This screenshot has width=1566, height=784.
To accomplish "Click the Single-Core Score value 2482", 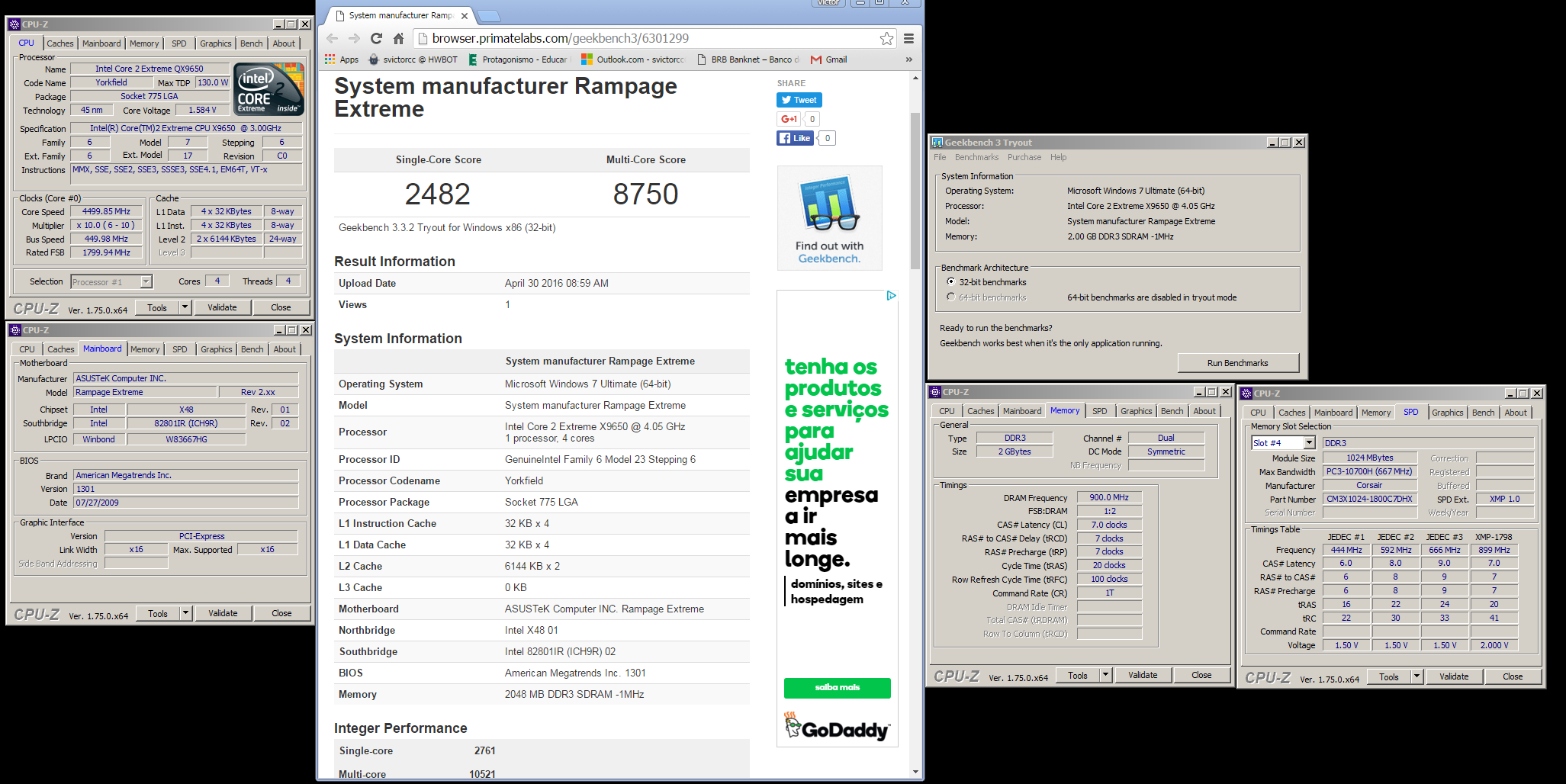I will [437, 194].
